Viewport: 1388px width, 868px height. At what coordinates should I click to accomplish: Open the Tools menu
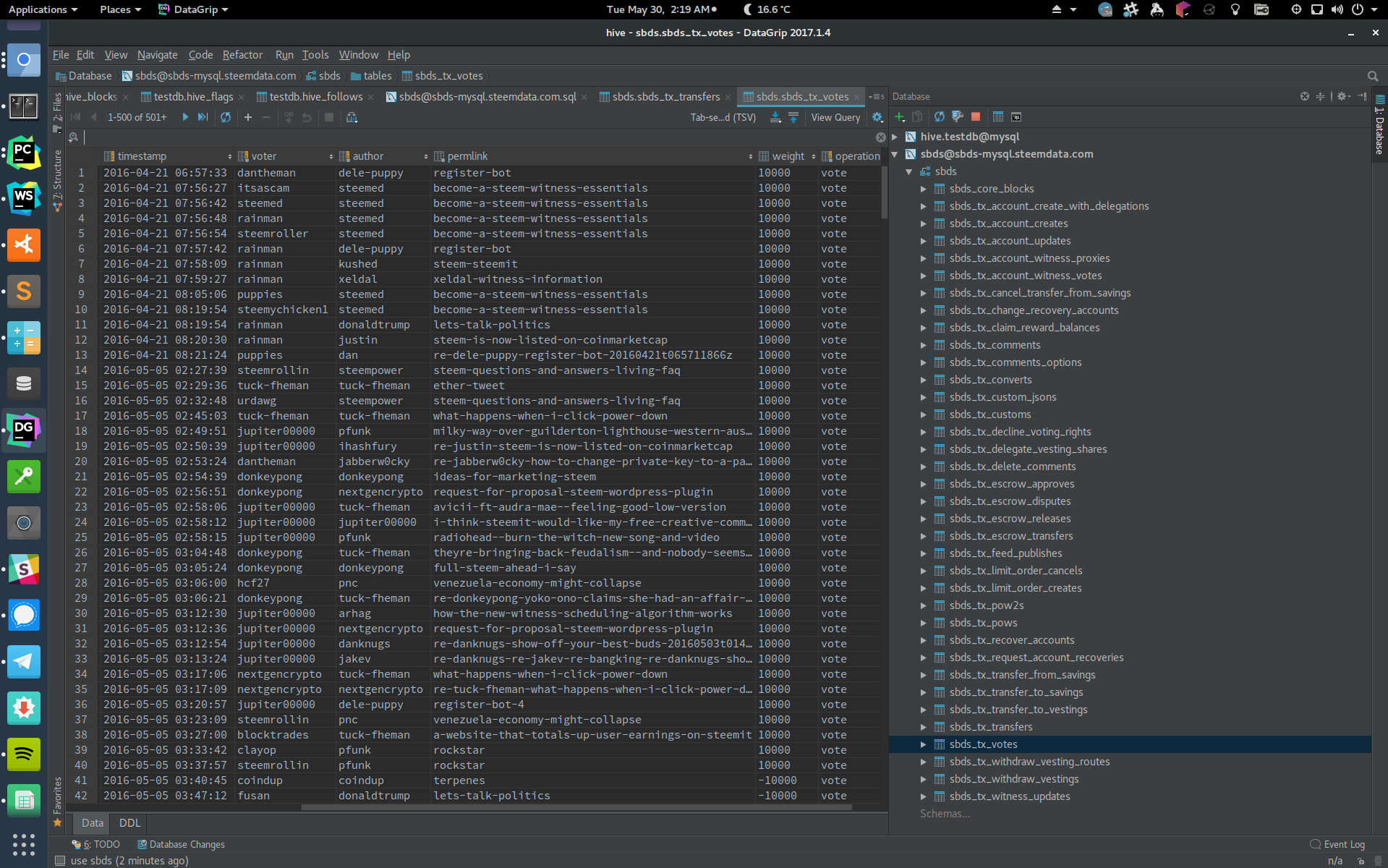coord(315,55)
